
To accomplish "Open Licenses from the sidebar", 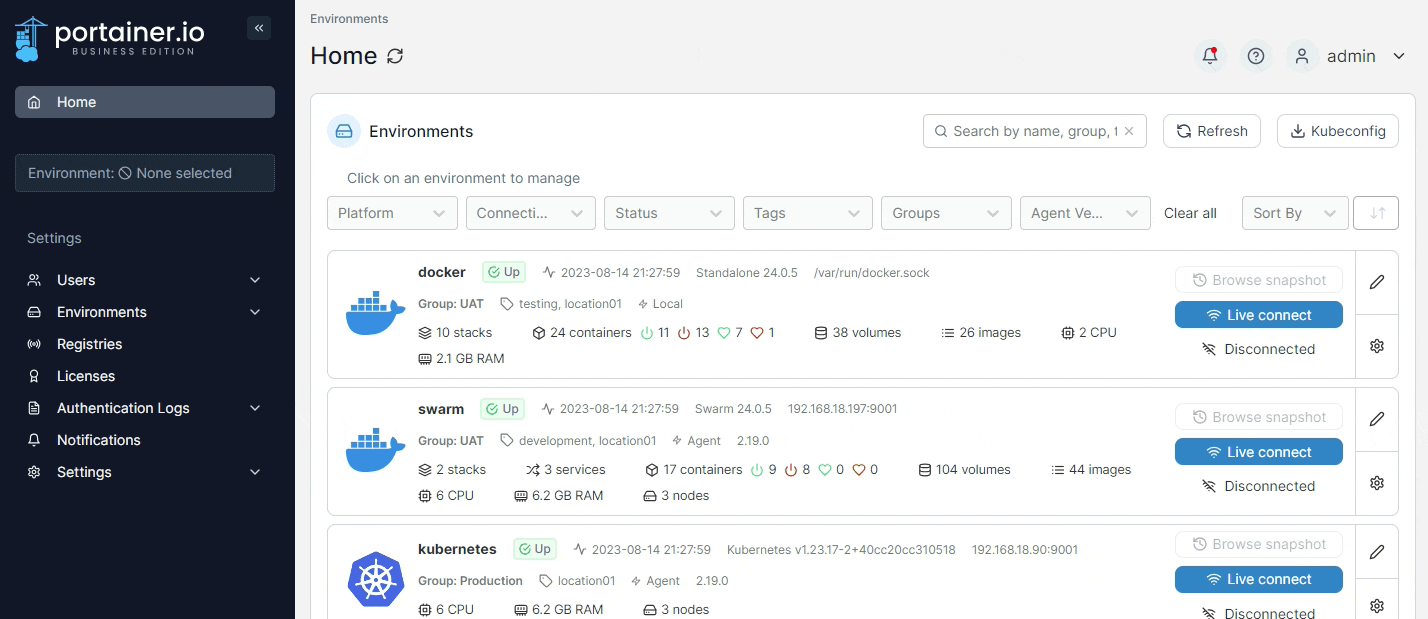I will coord(86,376).
